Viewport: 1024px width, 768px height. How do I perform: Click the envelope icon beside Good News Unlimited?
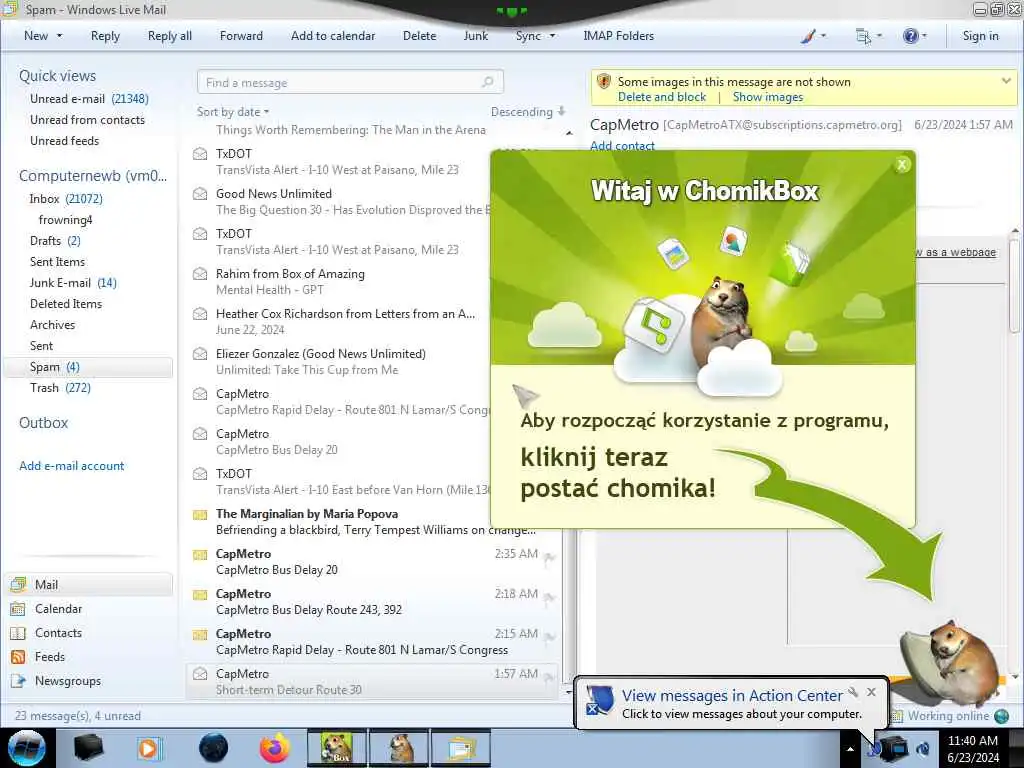(200, 194)
